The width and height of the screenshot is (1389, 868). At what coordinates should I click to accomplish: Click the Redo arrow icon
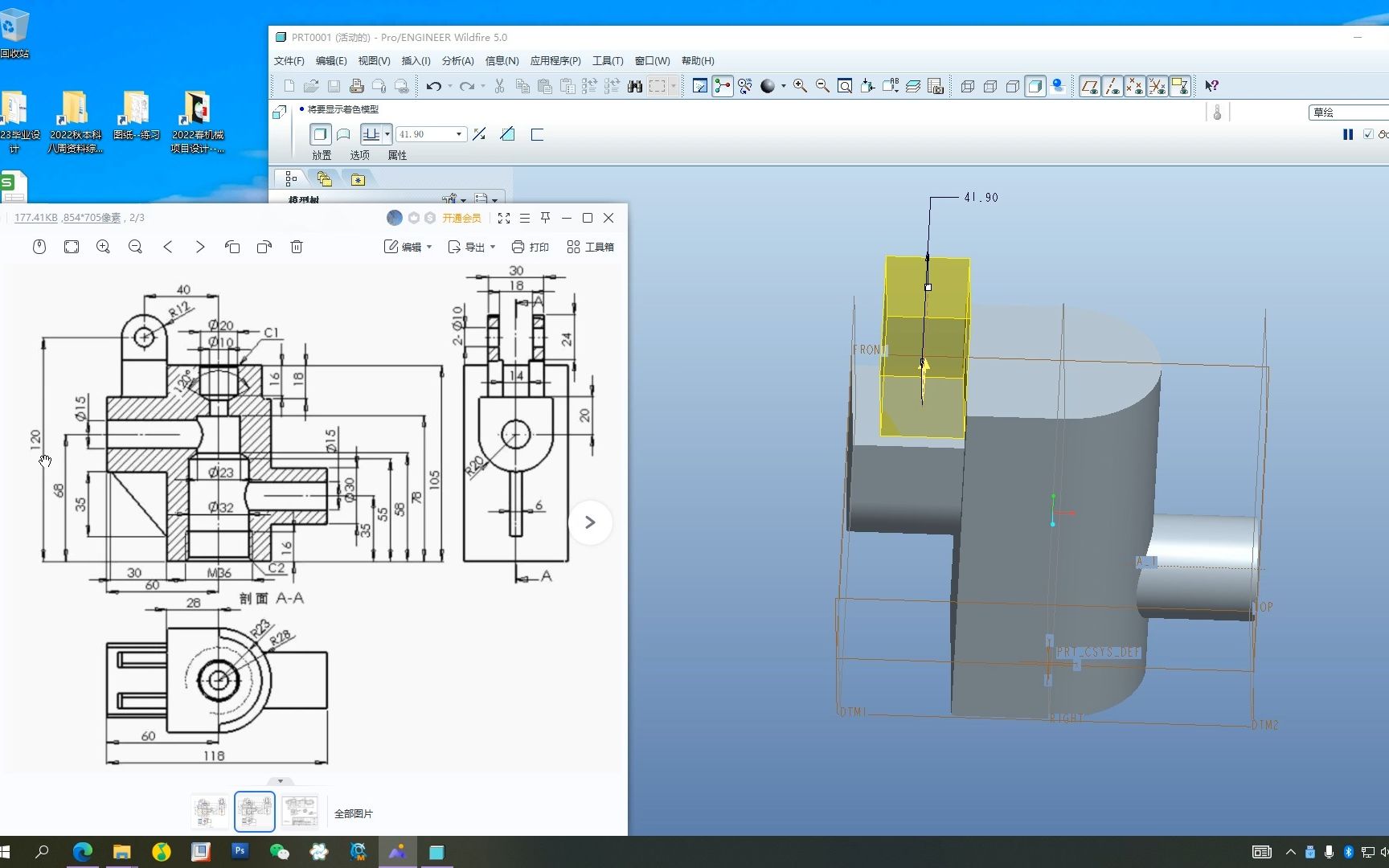click(x=467, y=86)
